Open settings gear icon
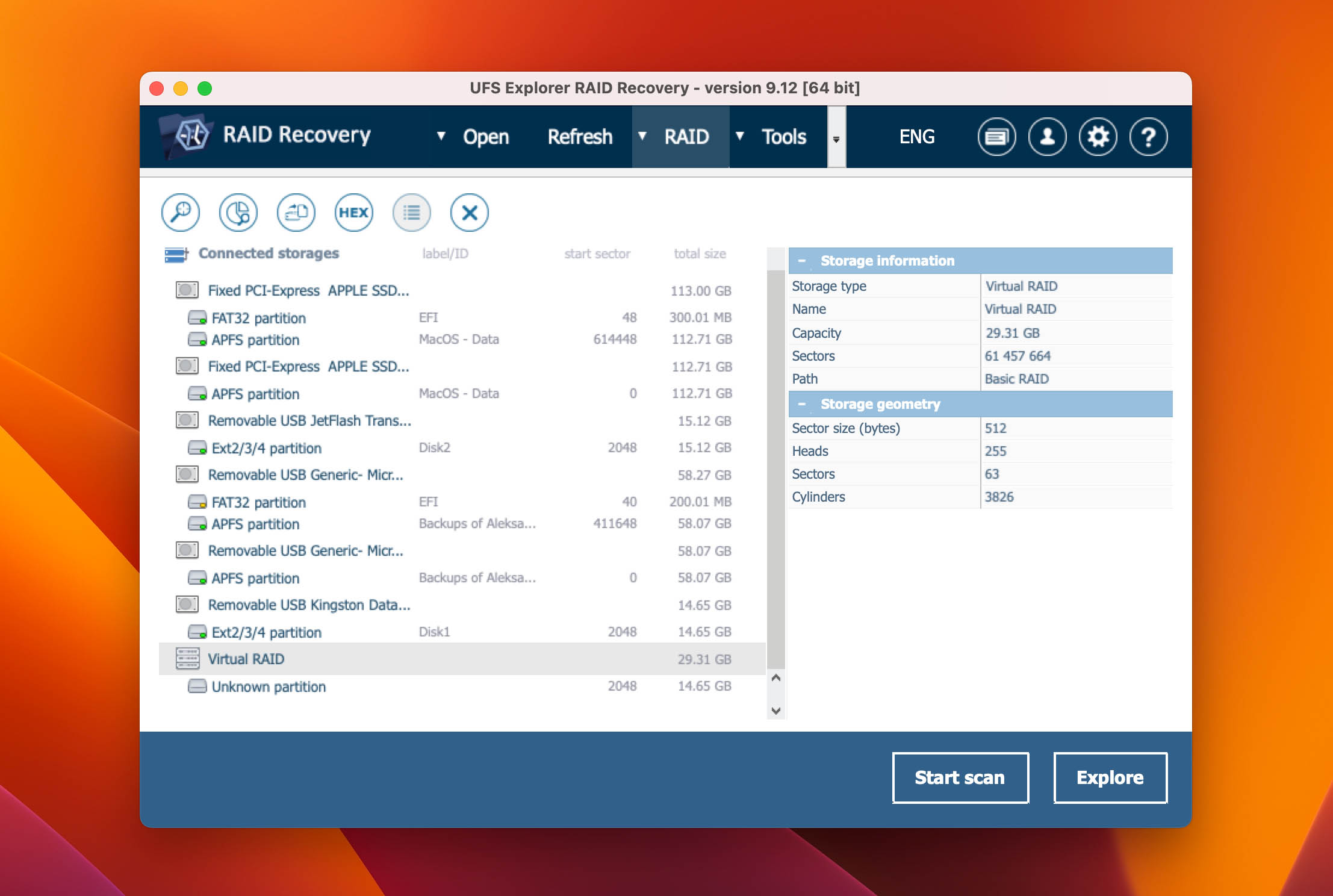This screenshot has height=896, width=1333. coord(1098,137)
